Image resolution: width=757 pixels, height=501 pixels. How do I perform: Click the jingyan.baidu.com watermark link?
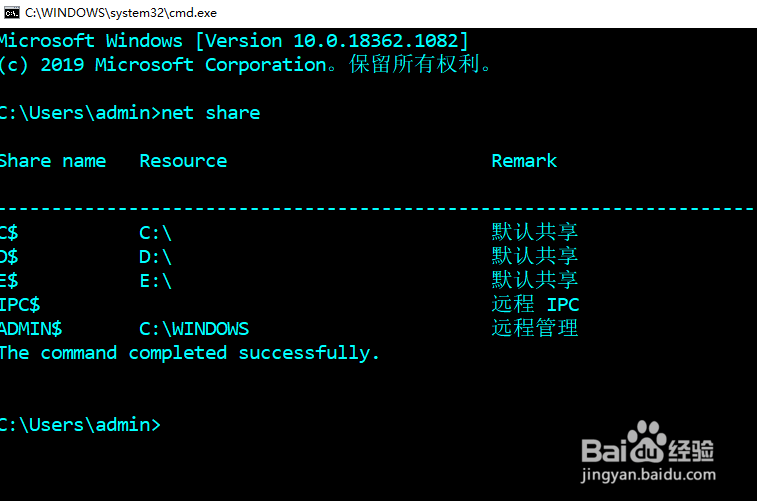pyautogui.click(x=648, y=475)
